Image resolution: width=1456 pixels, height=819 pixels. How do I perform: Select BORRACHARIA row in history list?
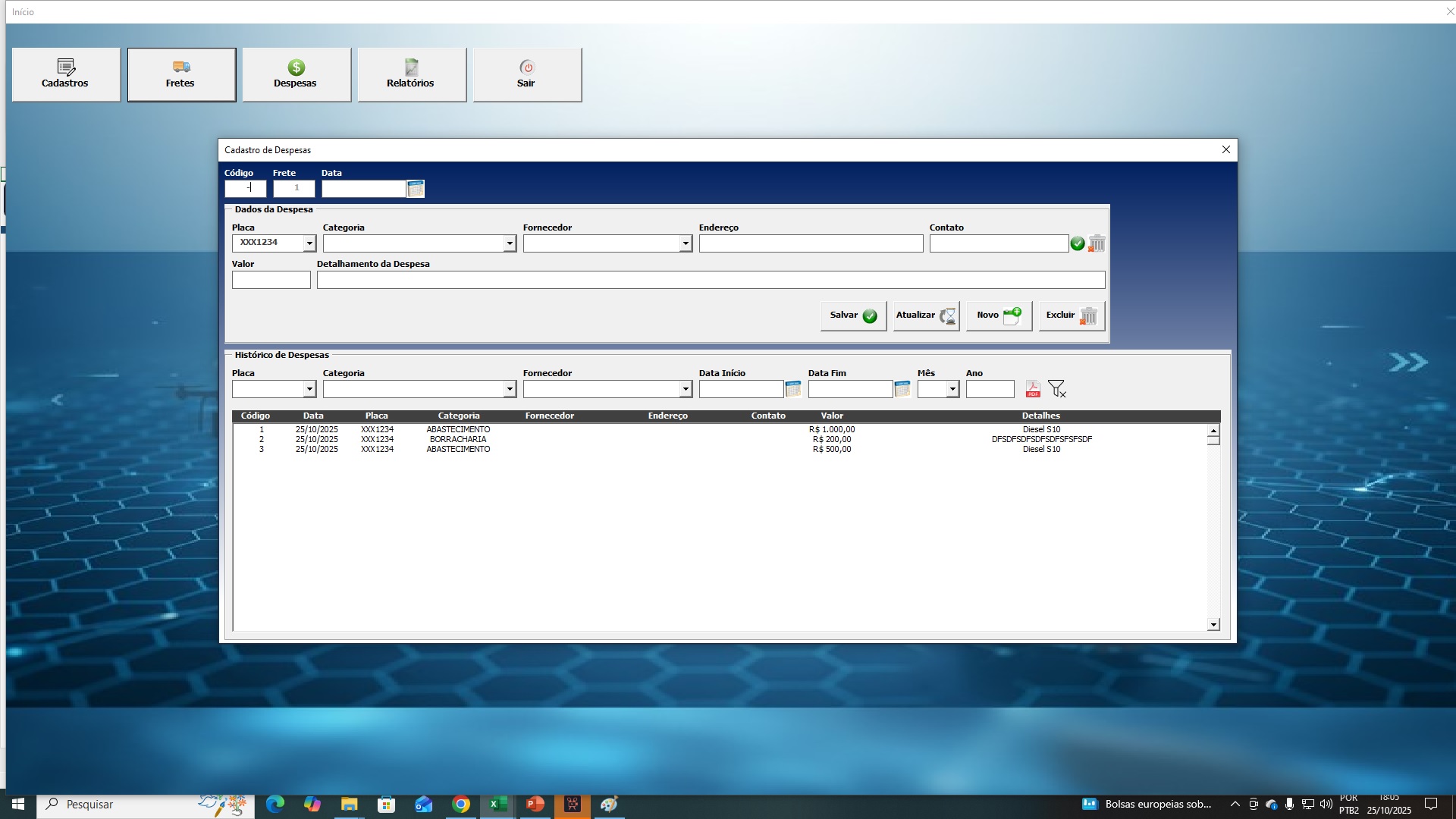point(720,439)
